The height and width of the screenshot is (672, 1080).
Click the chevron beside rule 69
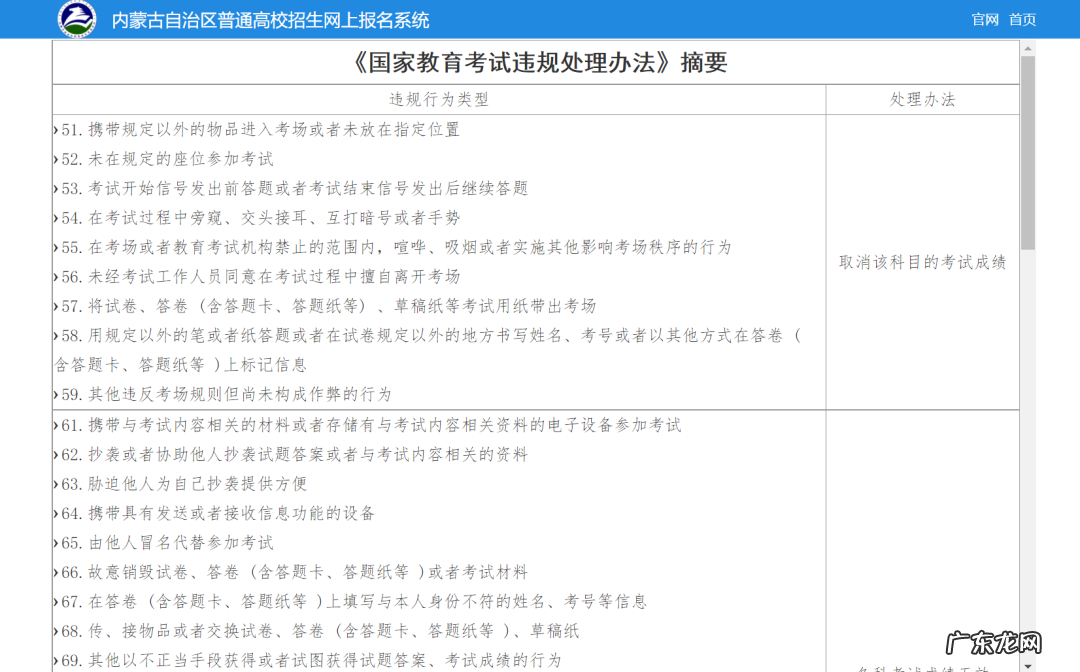pos(58,660)
